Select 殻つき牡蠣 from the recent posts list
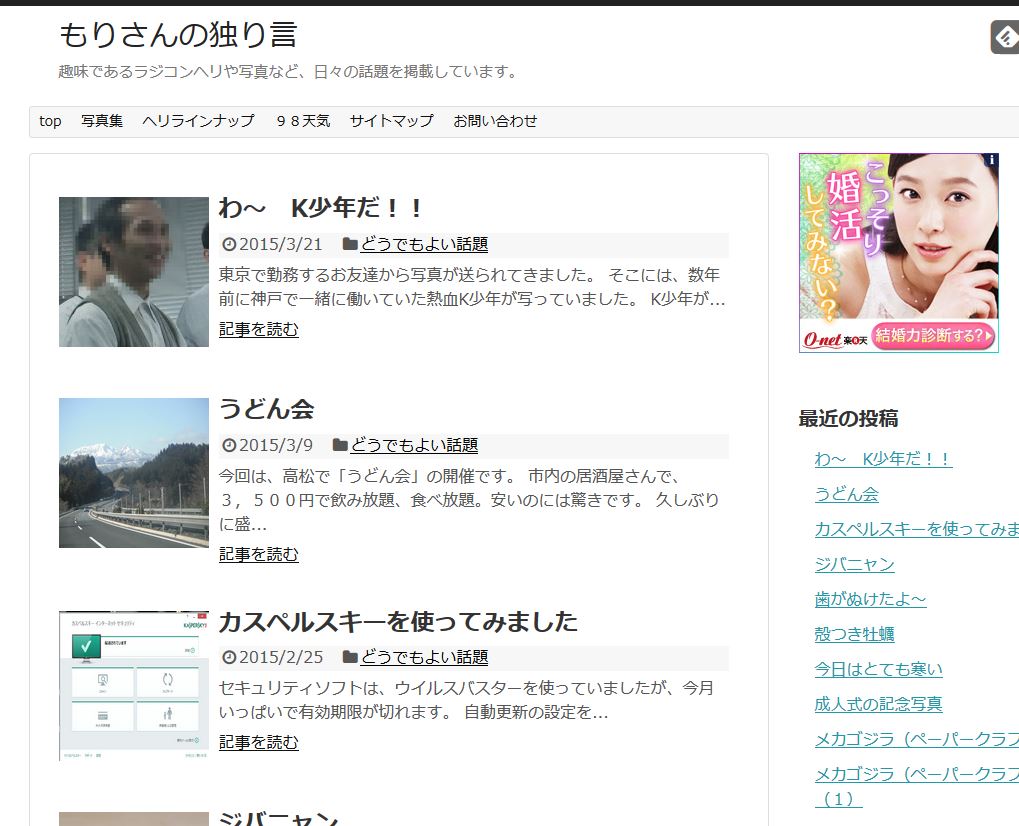The image size is (1019, 826). 854,634
